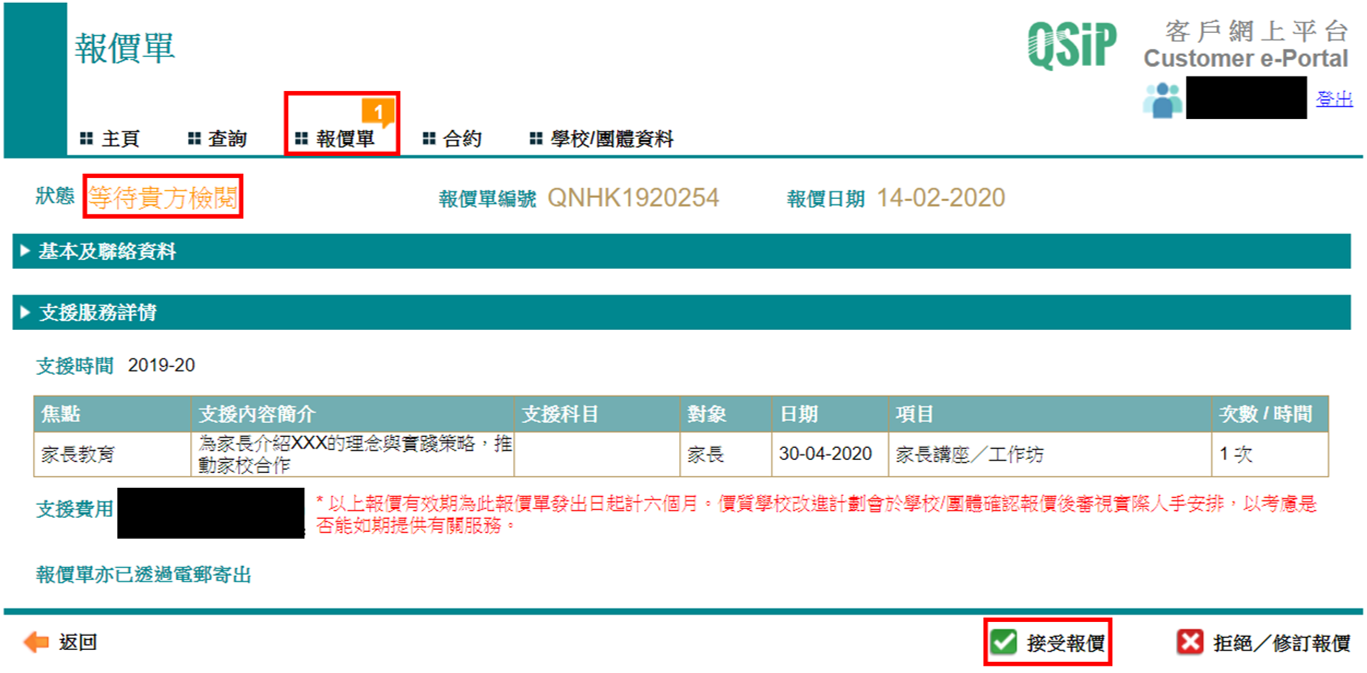Click the 登出 logout link
1367x673 pixels.
point(1334,98)
